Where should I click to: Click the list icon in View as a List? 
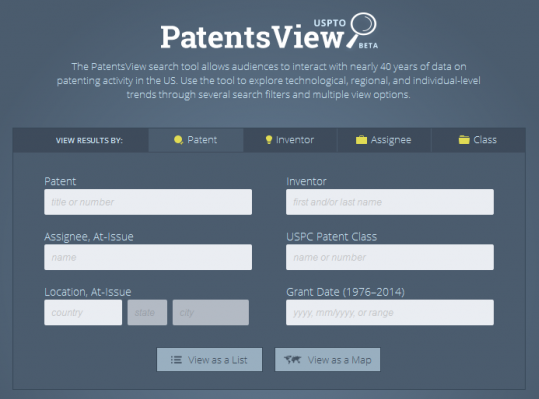click(x=176, y=360)
